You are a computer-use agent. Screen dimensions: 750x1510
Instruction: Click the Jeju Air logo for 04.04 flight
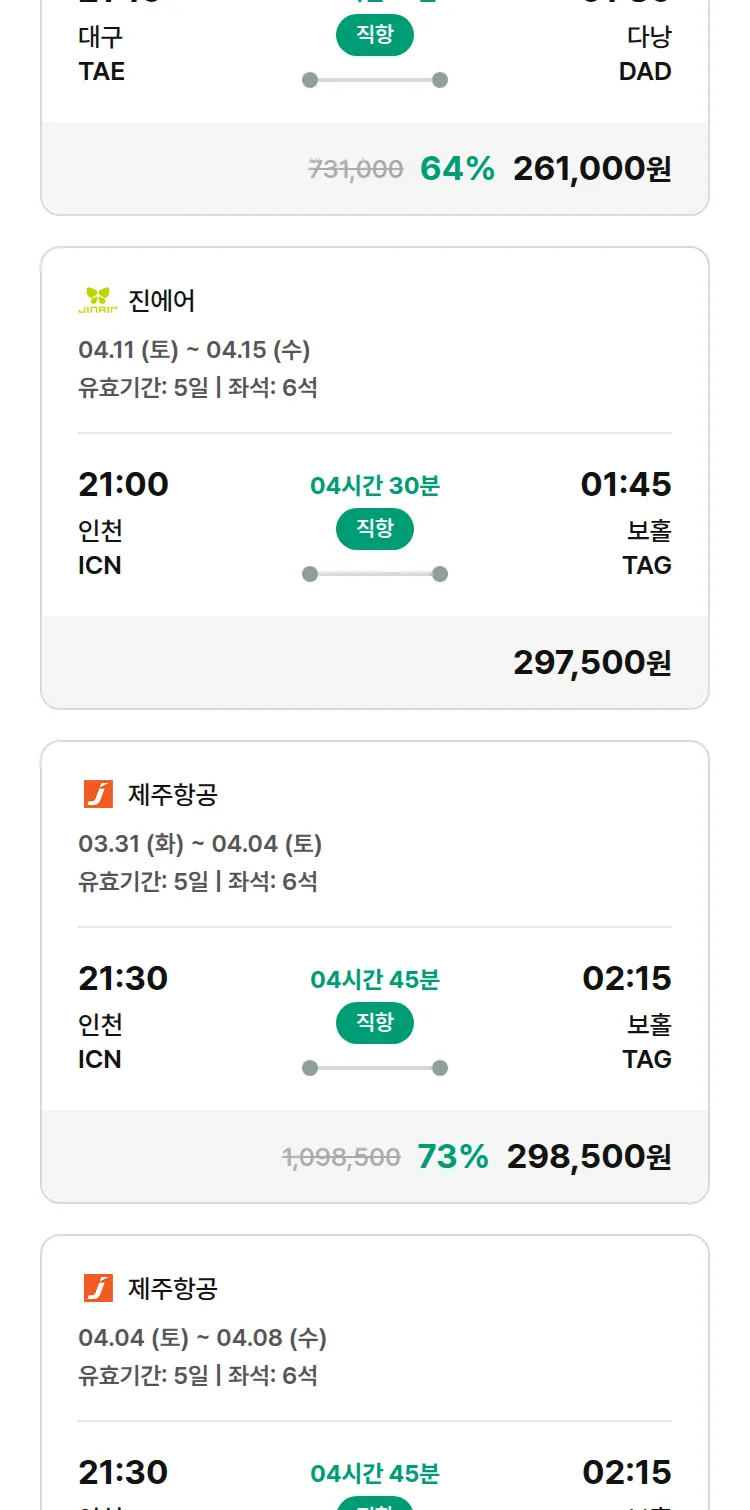point(98,1288)
